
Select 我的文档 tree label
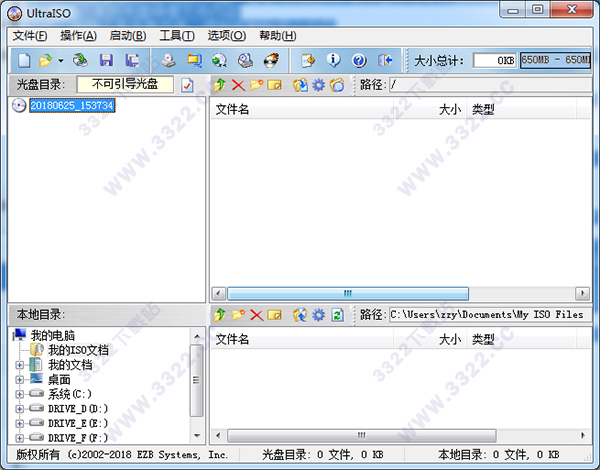point(70,365)
